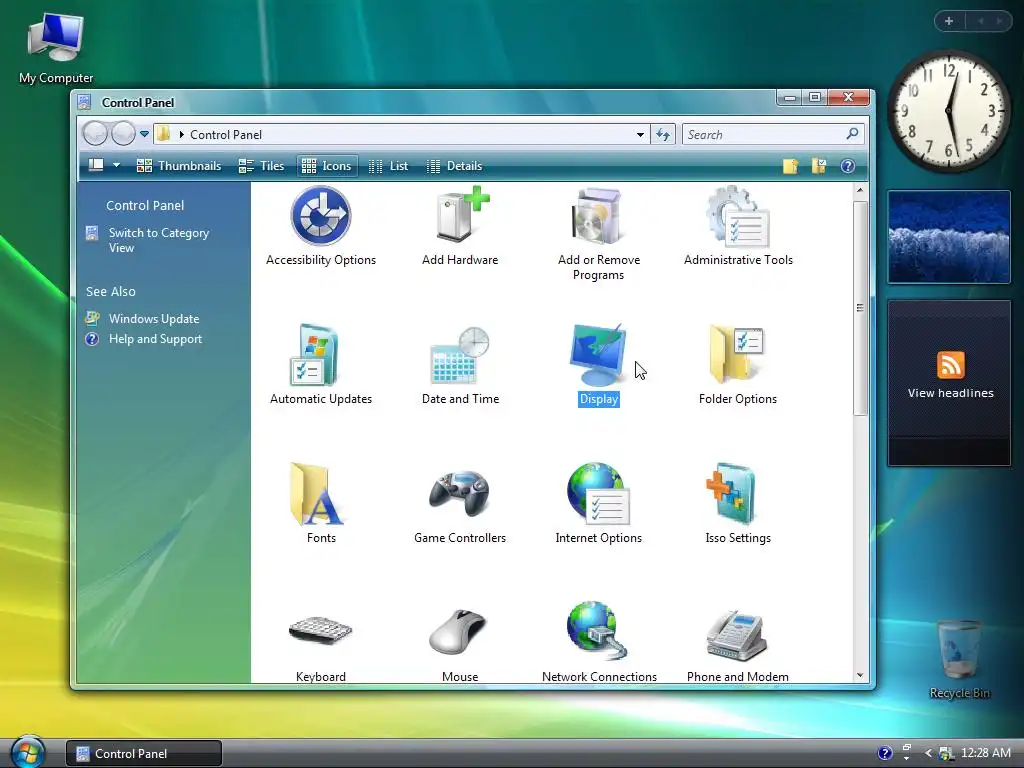This screenshot has height=768, width=1024.
Task: Select the Icons view button
Action: (x=327, y=166)
